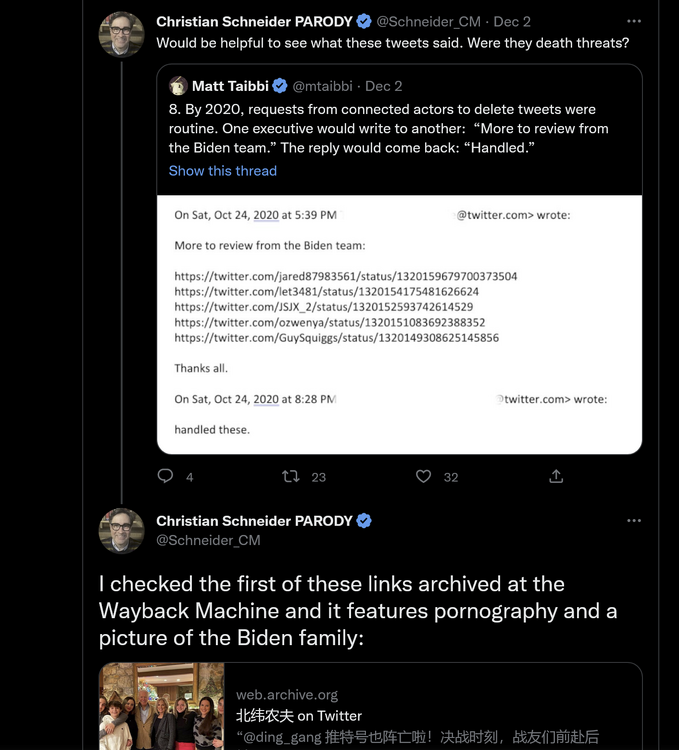Open the email screenshot image in the quoted tweet
This screenshot has height=750, width=679.
click(399, 324)
